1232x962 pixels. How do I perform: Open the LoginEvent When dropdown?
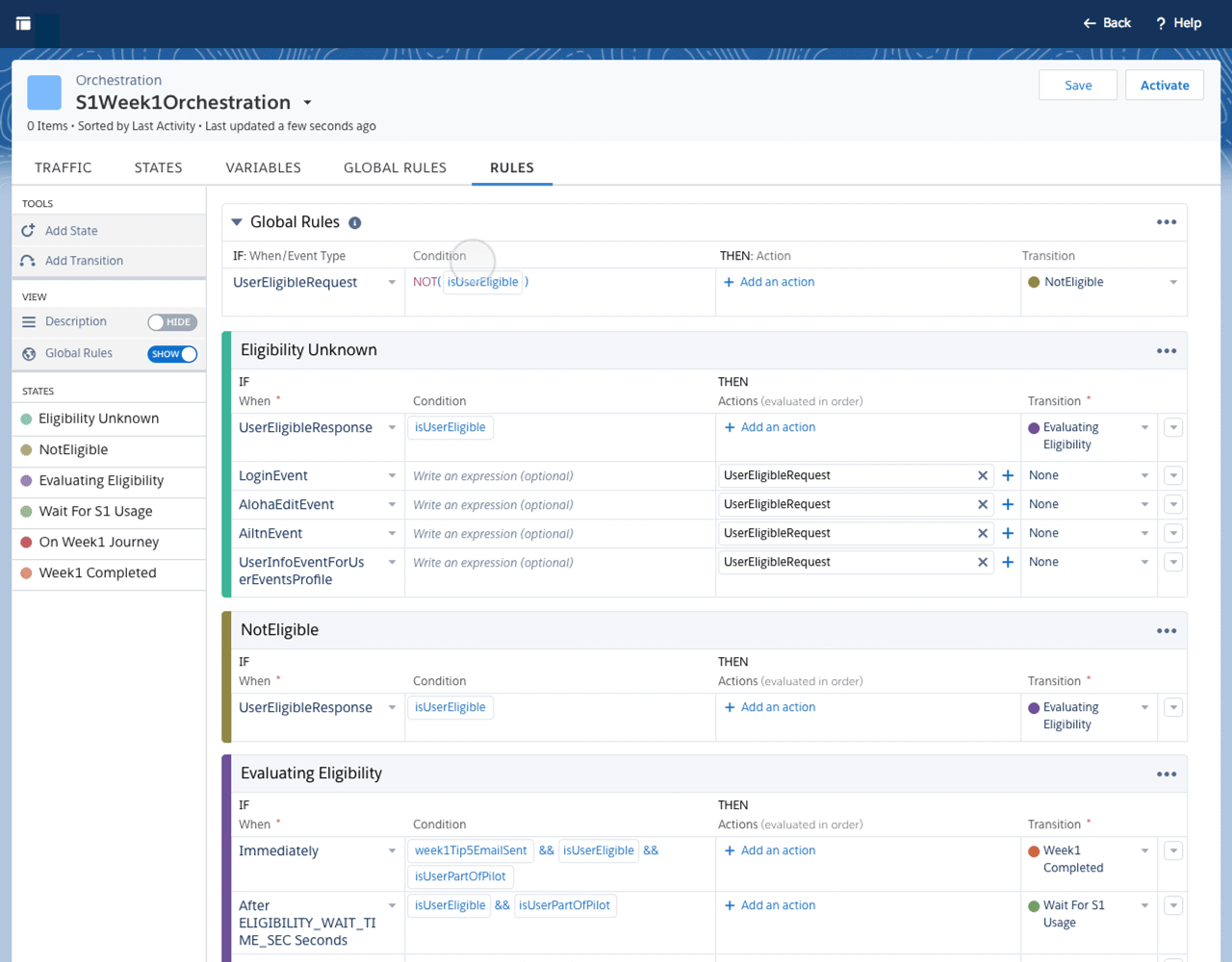(x=392, y=476)
